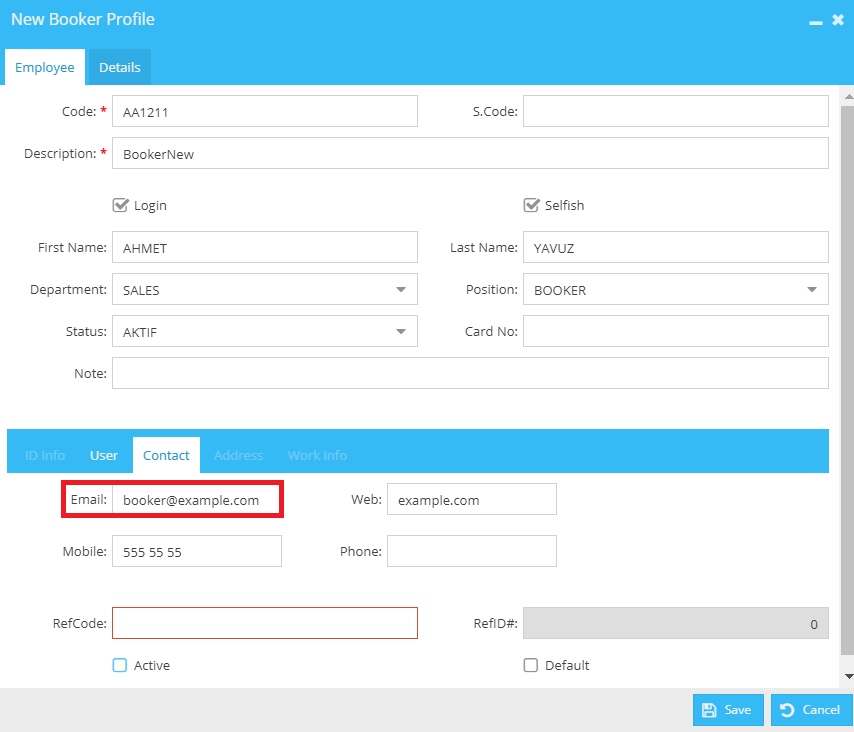Switch to the Details tab
The image size is (854, 732).
coord(120,67)
